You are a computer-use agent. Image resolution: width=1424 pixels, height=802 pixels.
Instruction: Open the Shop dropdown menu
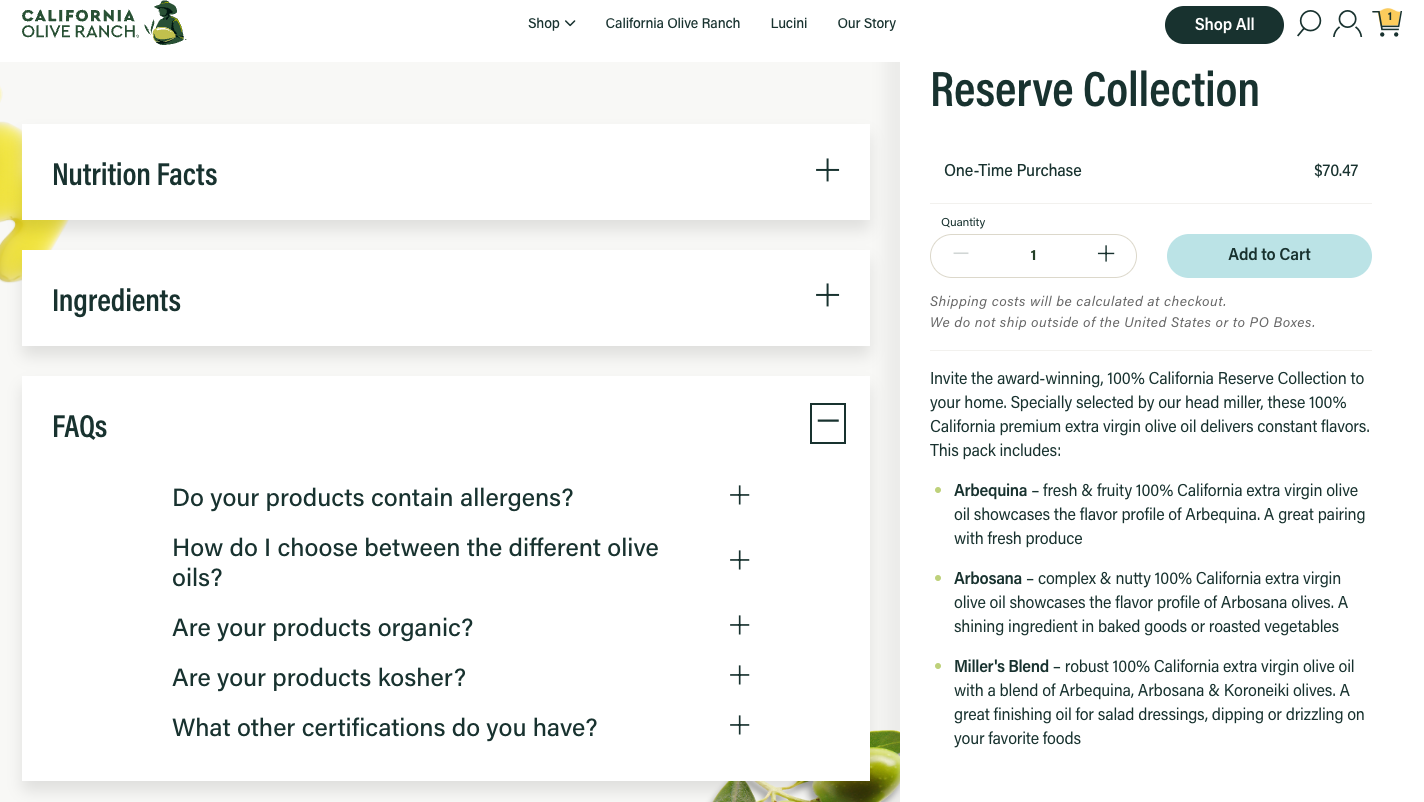tap(551, 23)
